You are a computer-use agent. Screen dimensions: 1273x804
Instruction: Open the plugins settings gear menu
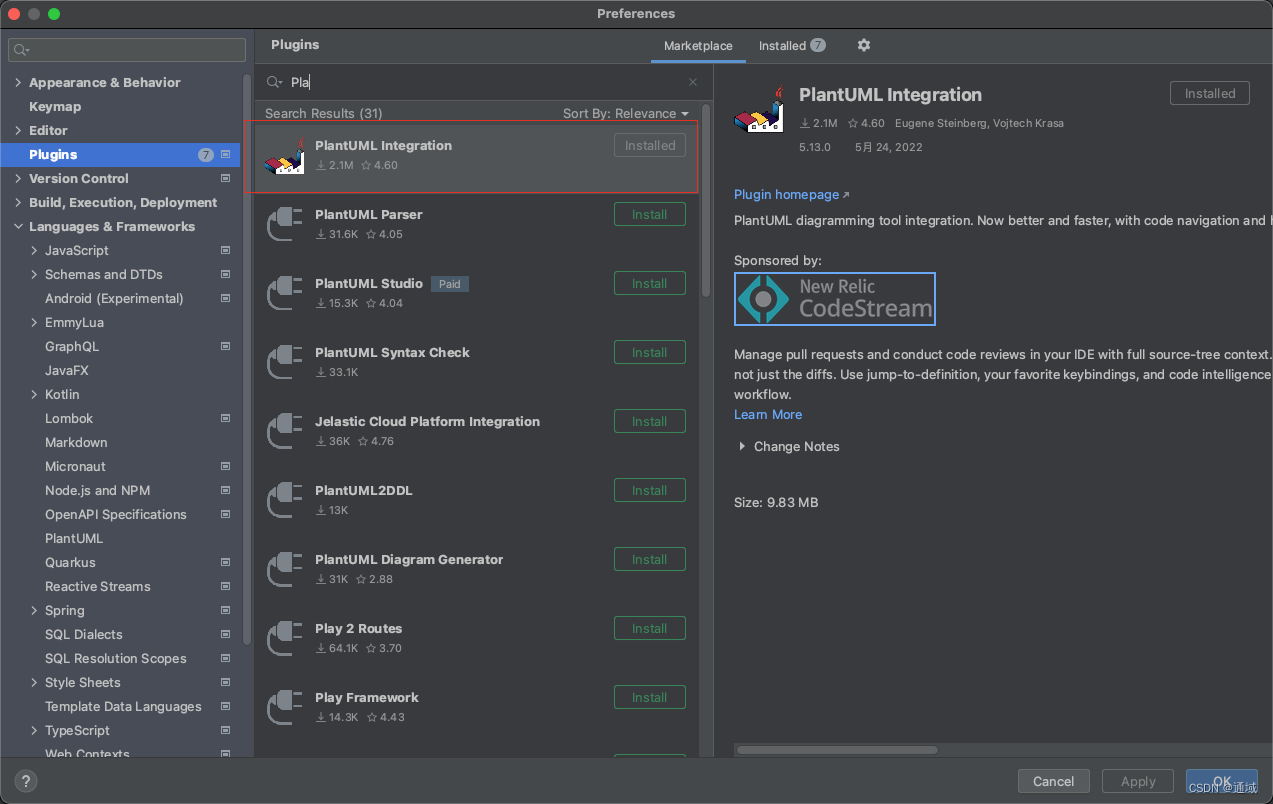coord(864,45)
